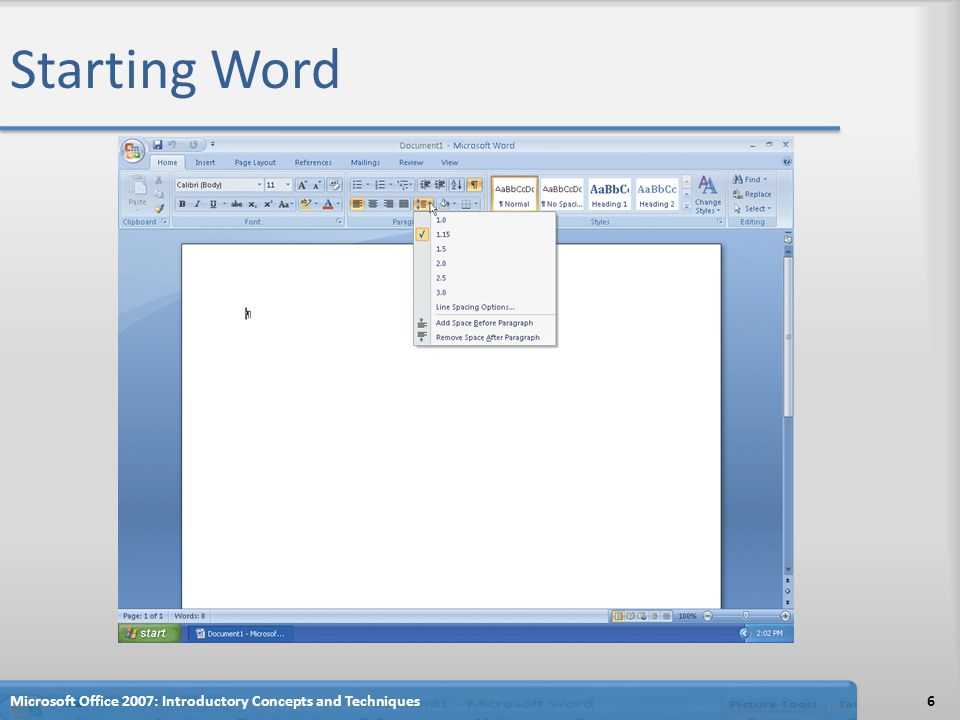
Task: Decrease the paragraph indent
Action: 425,185
